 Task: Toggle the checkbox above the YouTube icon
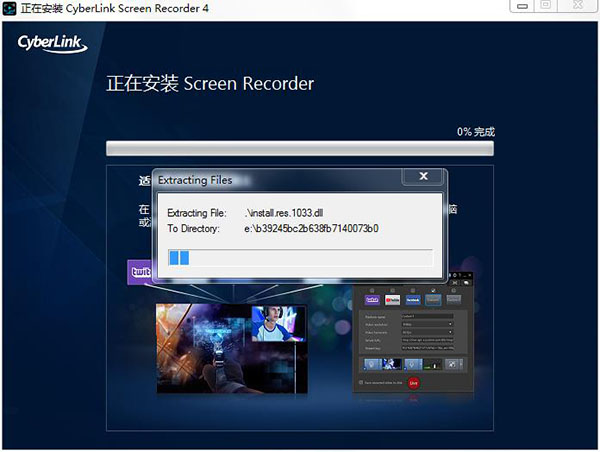pyautogui.click(x=391, y=289)
